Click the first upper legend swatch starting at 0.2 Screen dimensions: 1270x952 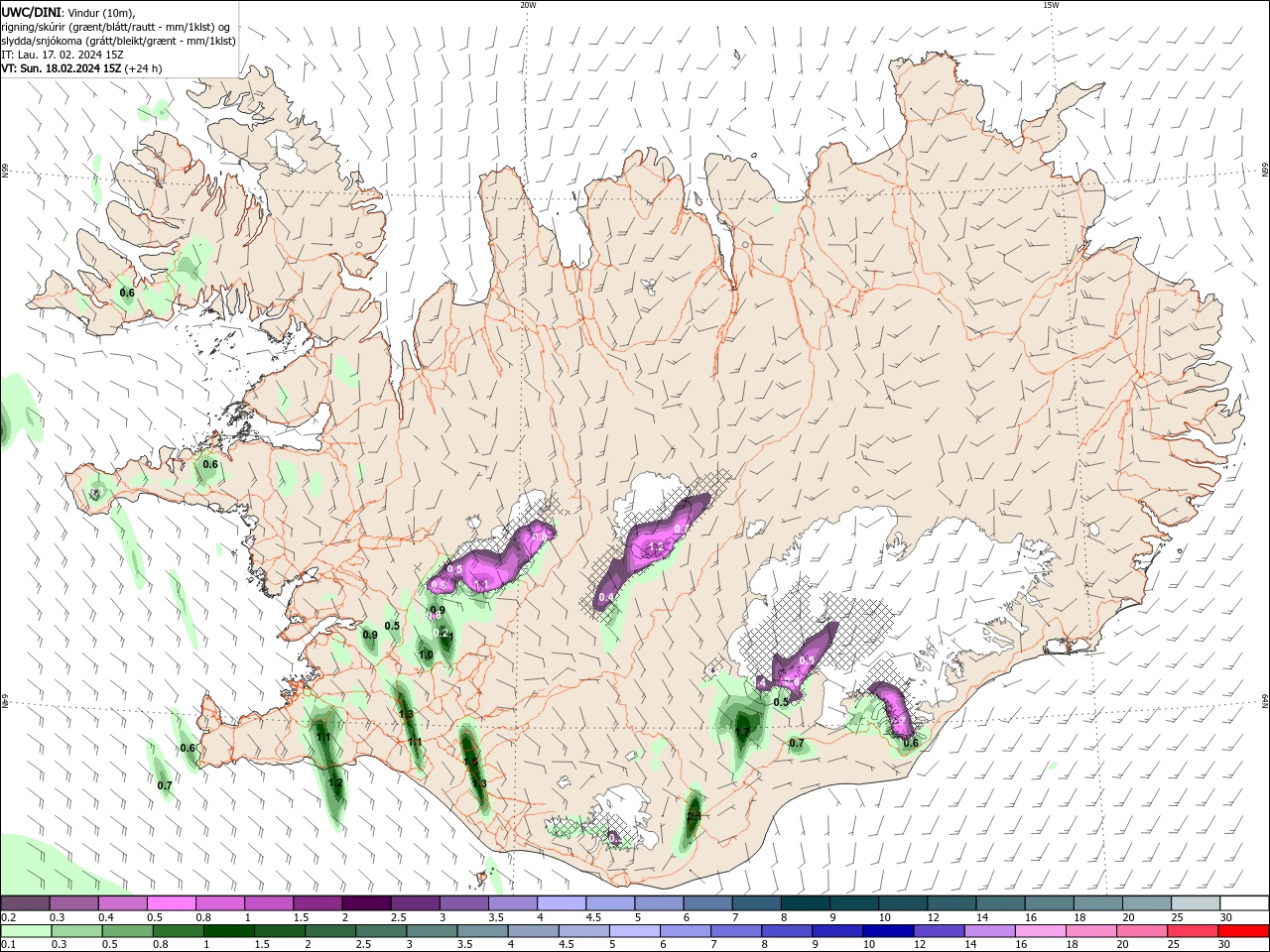[x=25, y=903]
